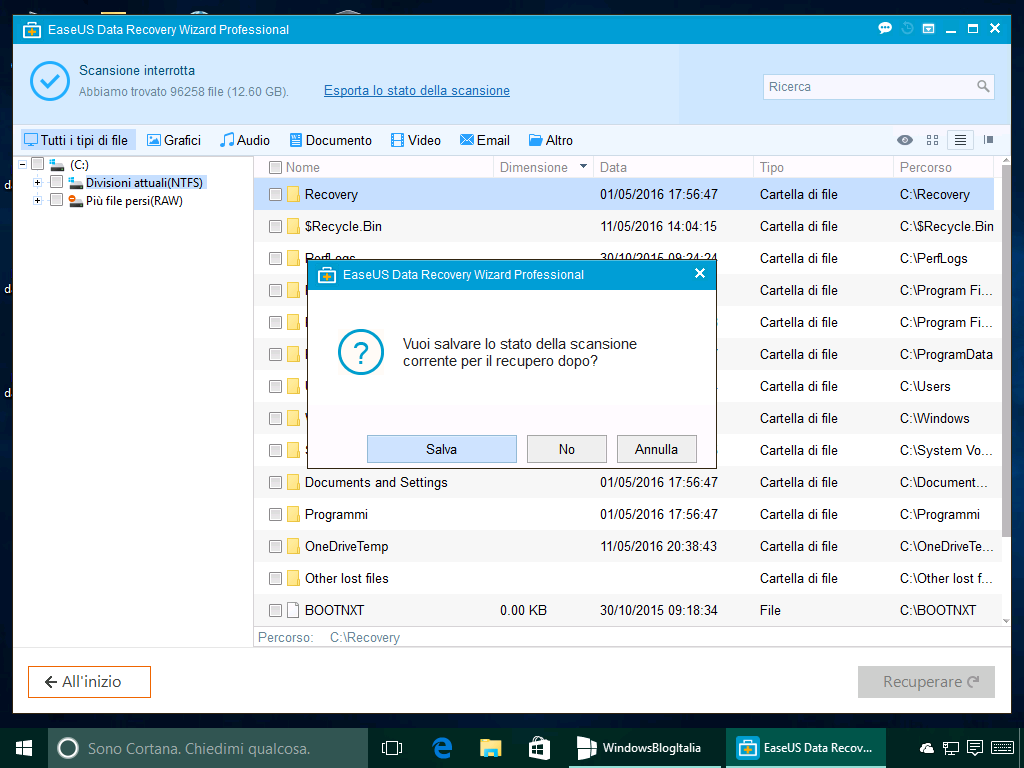1024x768 pixels.
Task: Expand the Divisioni attuali(NTFS) node
Action: pyautogui.click(x=37, y=183)
